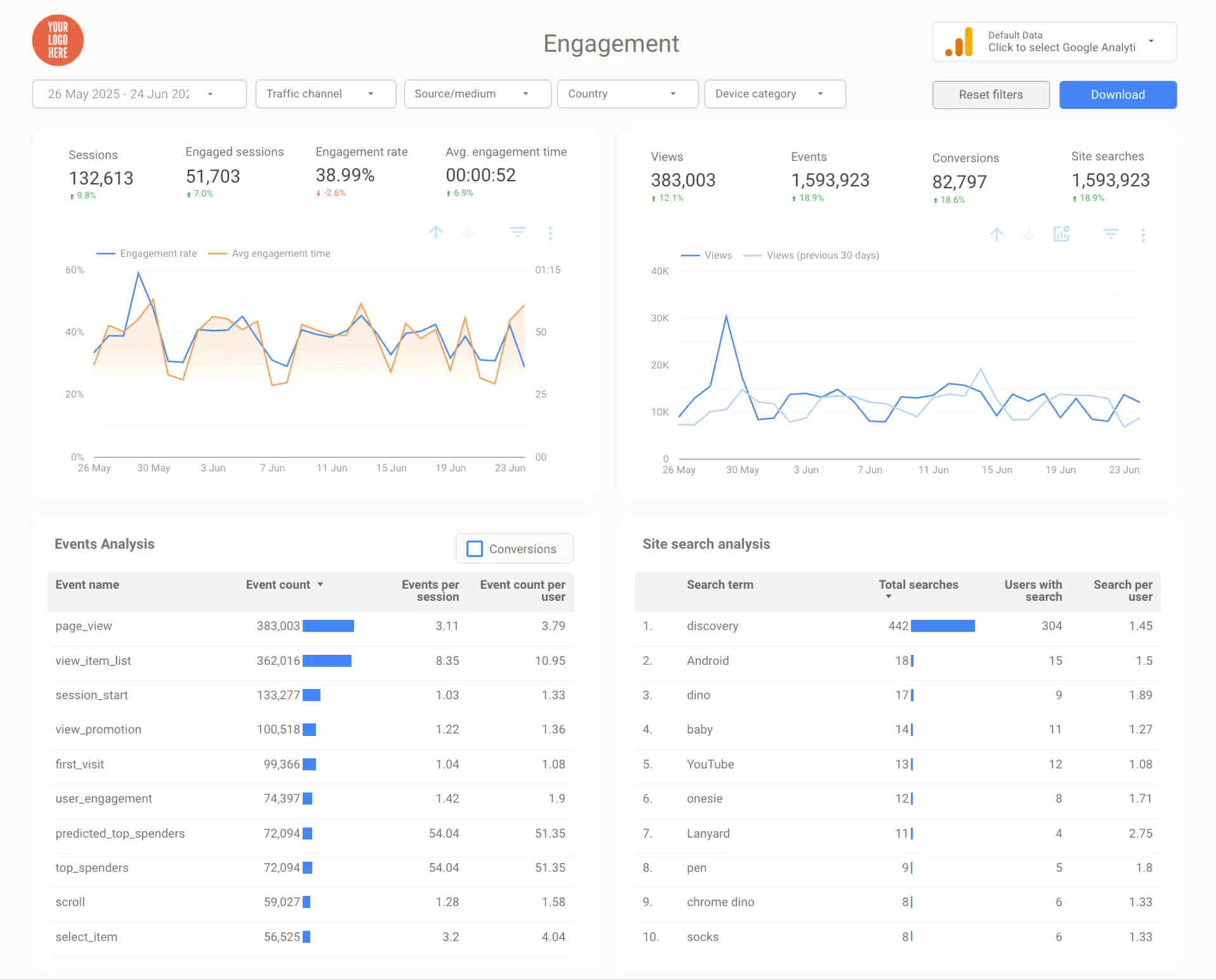This screenshot has width=1216, height=980.
Task: Click drill down arrow on engagement chart
Action: click(x=469, y=233)
